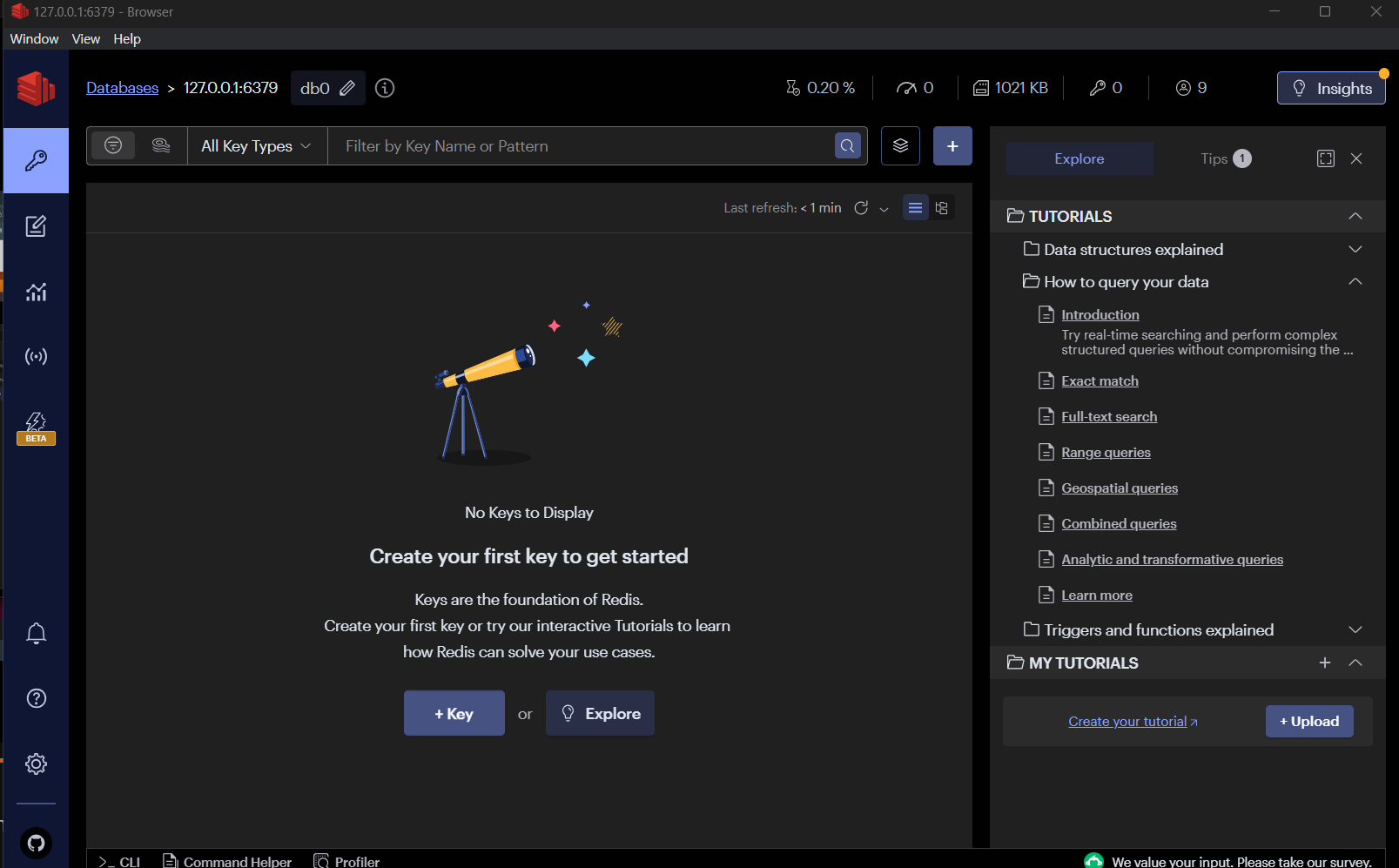
Task: Open the auto-refresh chevron next to refresh
Action: point(884,208)
